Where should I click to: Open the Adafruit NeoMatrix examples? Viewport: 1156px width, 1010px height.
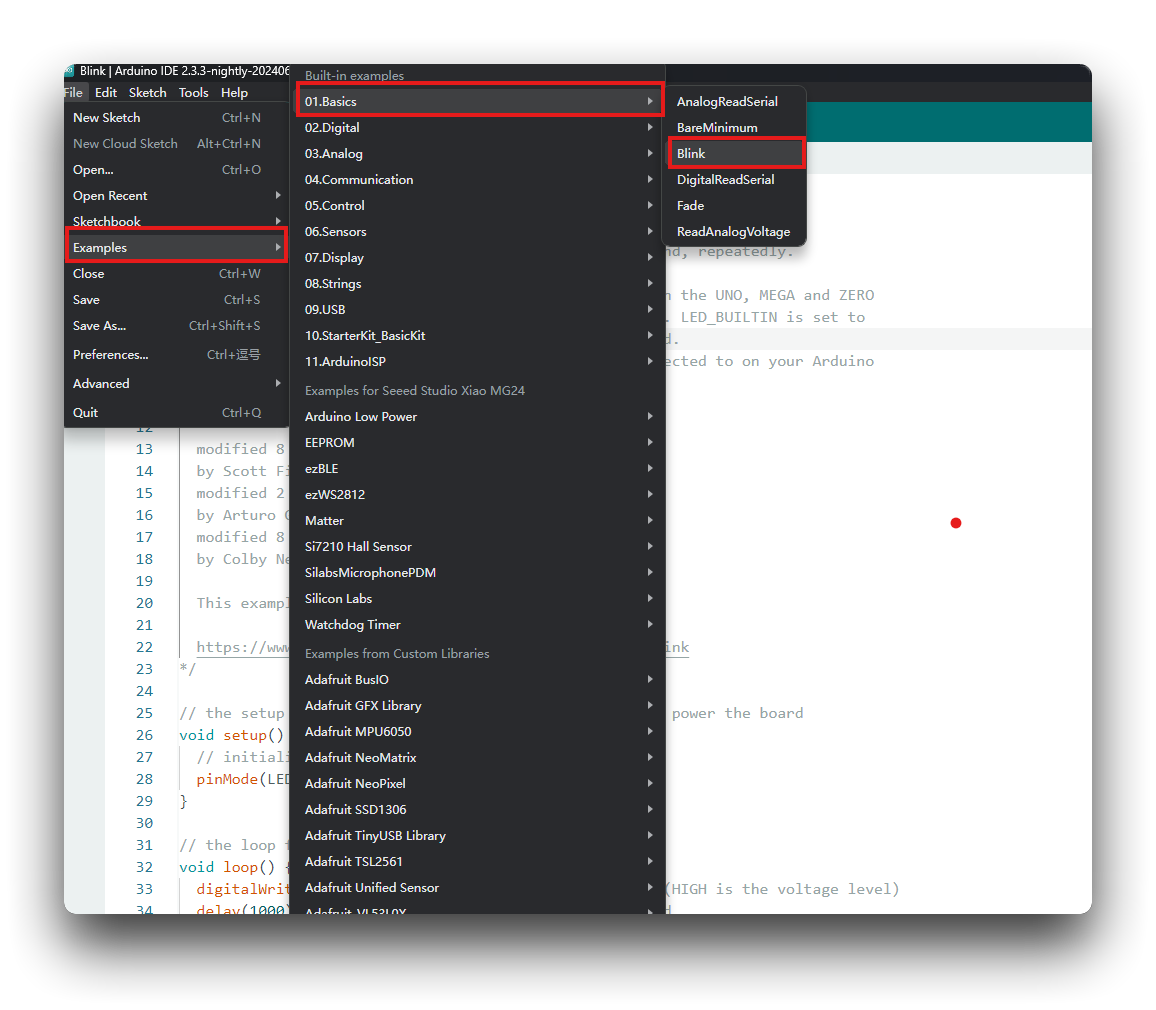(478, 758)
